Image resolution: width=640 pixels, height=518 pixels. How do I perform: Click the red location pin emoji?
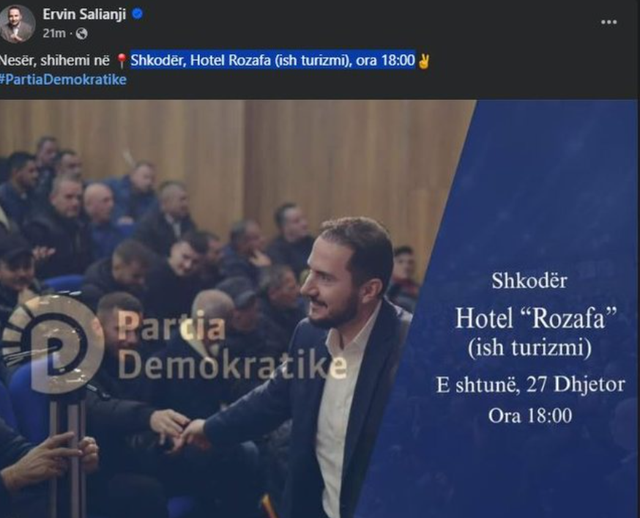121,61
